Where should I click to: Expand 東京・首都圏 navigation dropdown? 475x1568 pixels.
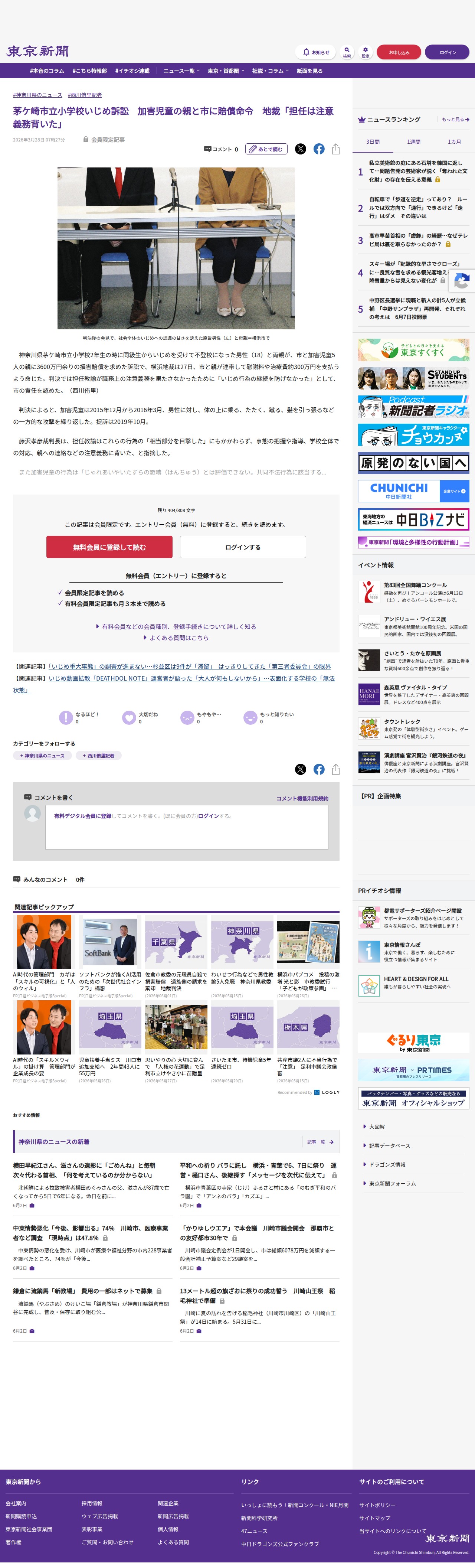pyautogui.click(x=226, y=71)
